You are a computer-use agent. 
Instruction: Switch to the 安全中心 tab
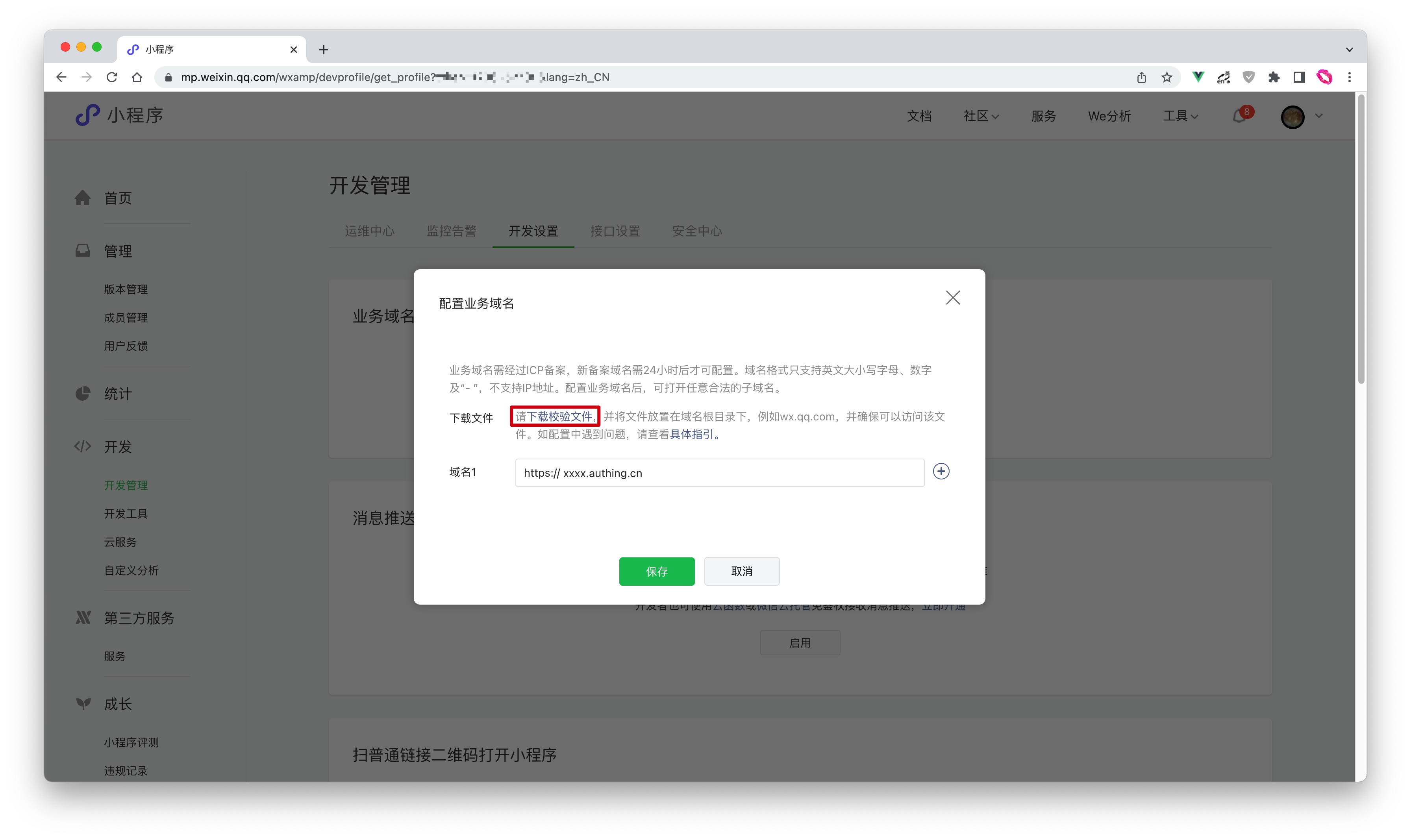(x=697, y=231)
